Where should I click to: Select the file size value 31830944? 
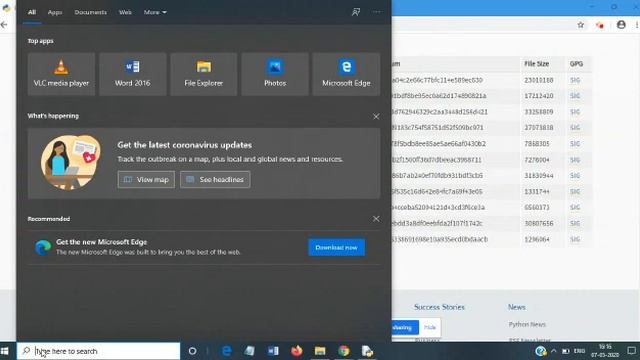539,176
